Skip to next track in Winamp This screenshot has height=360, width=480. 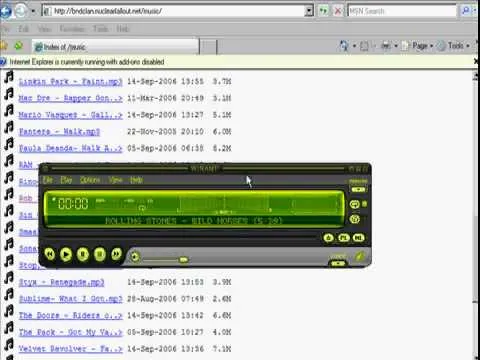click(x=116, y=254)
